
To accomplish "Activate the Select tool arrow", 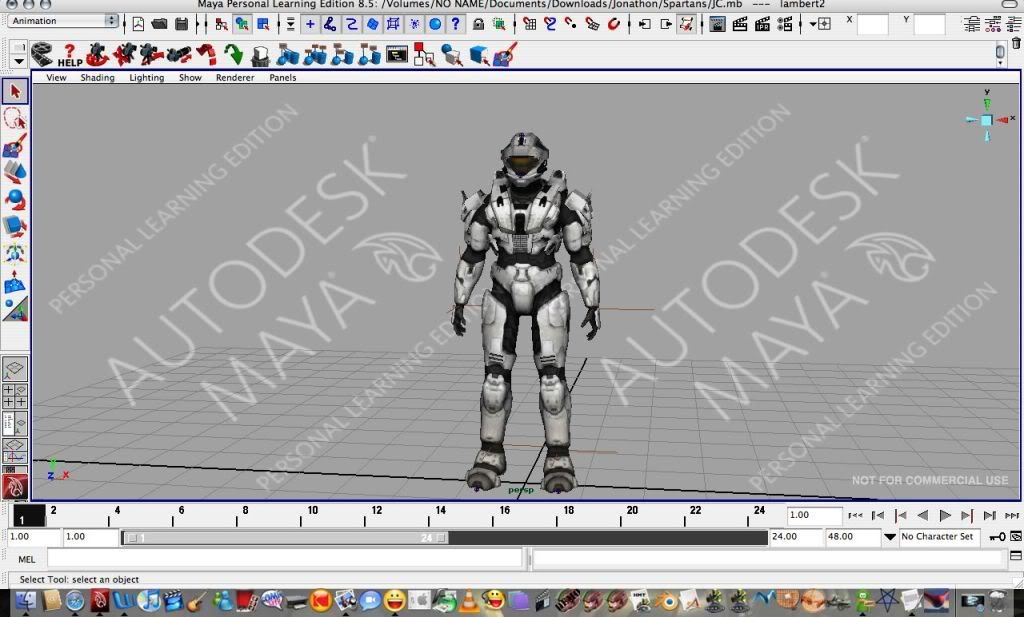I will (x=15, y=91).
